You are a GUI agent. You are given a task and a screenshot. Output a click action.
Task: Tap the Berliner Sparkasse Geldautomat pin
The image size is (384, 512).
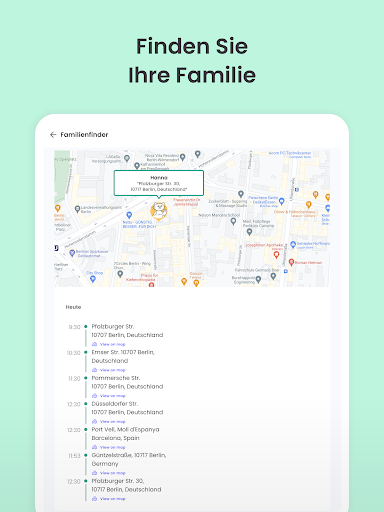72,253
